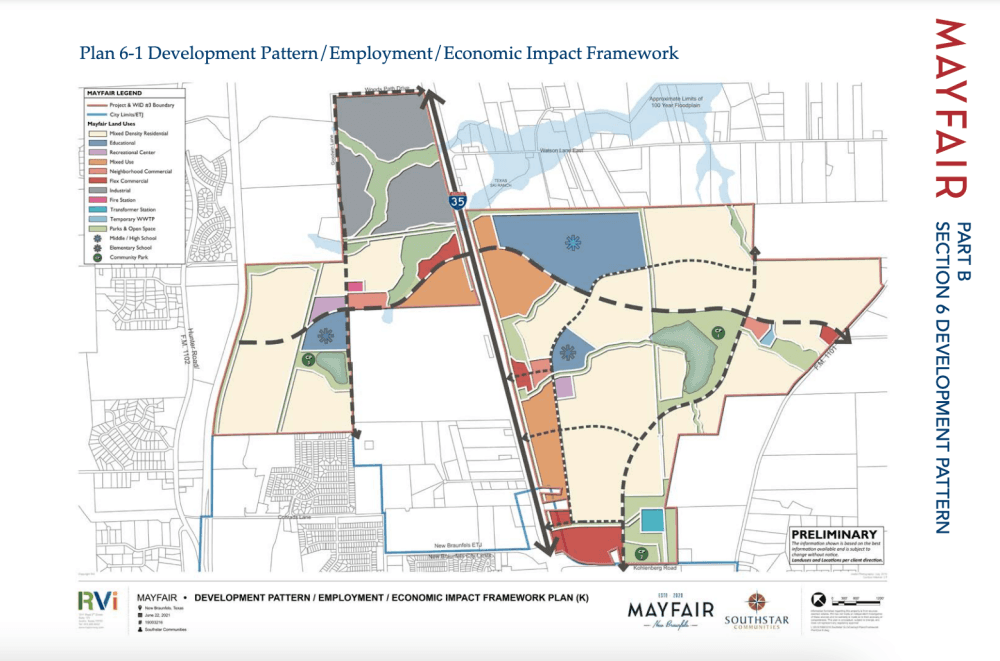Click the Mixed Density Residential legend swatch
Screen dimensions: 1000x661
[x=98, y=133]
